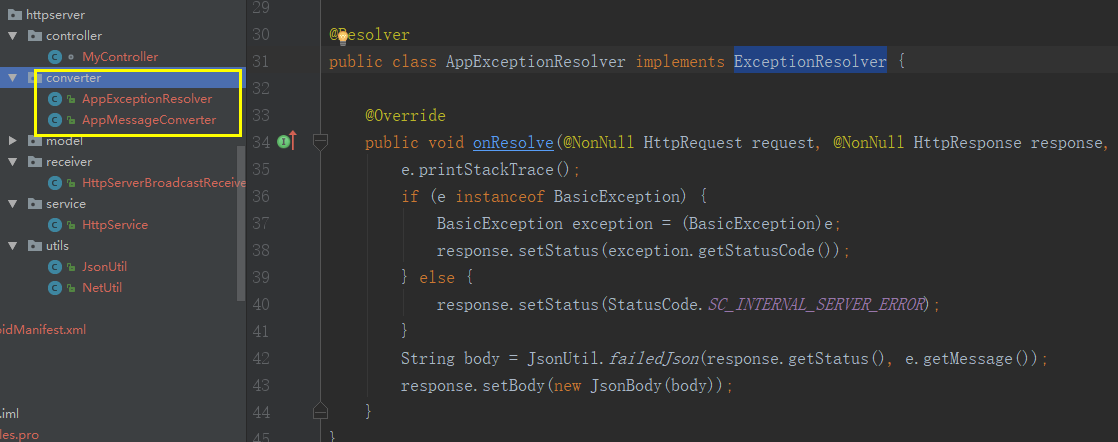This screenshot has height=442, width=1118.
Task: Click the failedJson method call
Action: point(654,359)
